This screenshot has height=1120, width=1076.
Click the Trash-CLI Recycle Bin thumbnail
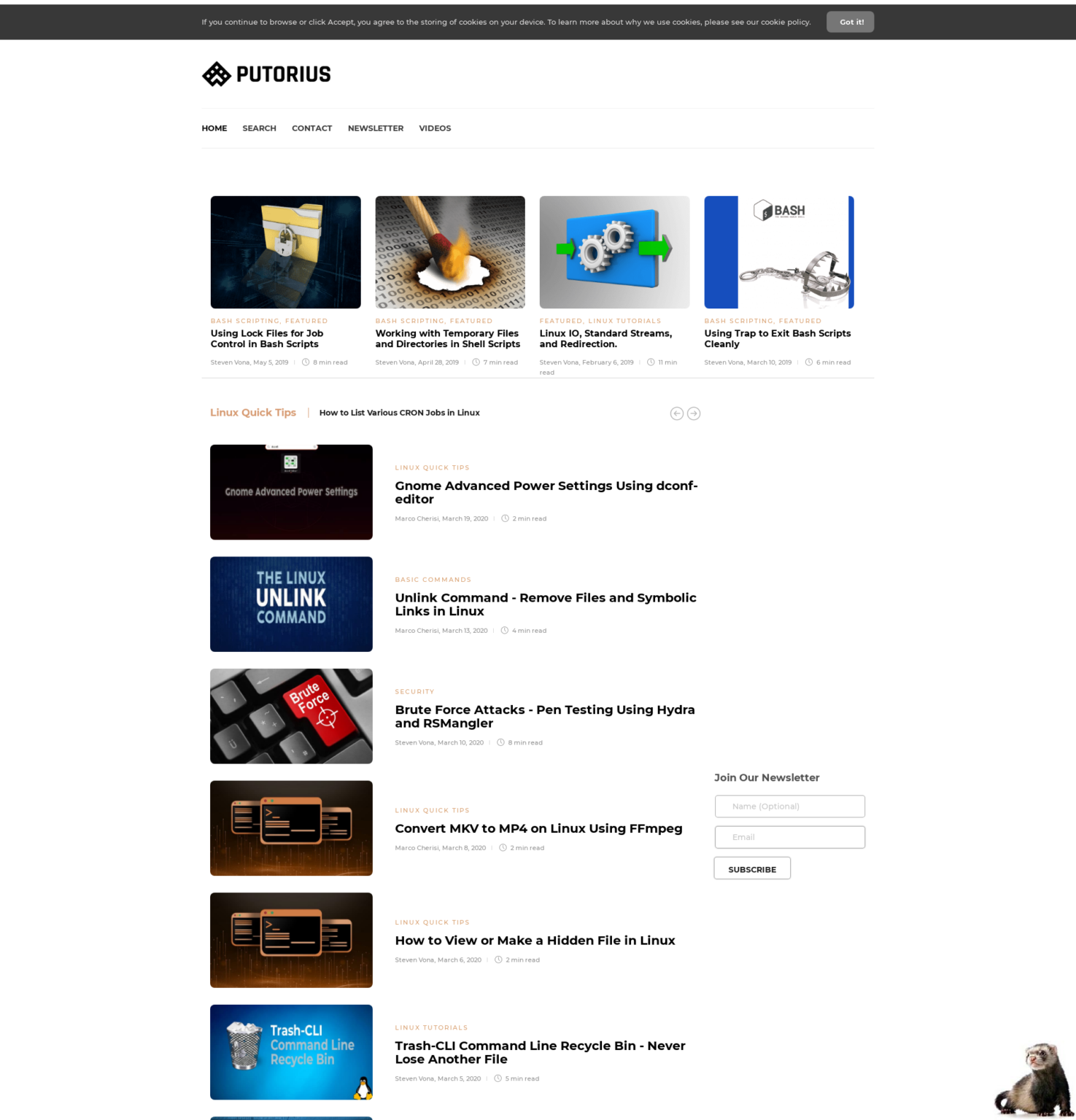(x=291, y=1052)
